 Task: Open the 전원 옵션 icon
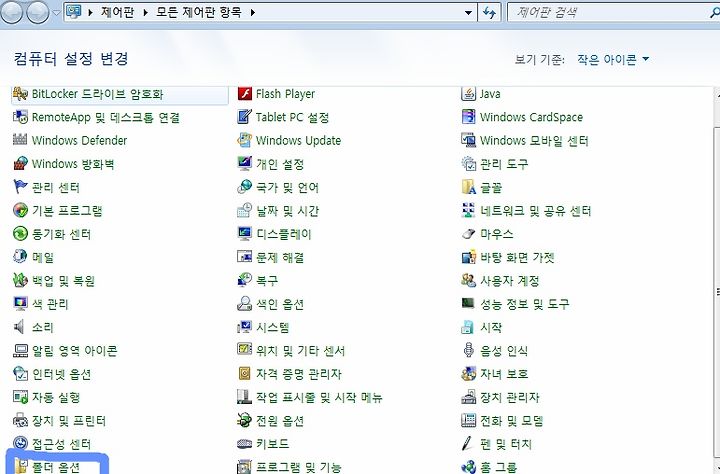tap(245, 420)
